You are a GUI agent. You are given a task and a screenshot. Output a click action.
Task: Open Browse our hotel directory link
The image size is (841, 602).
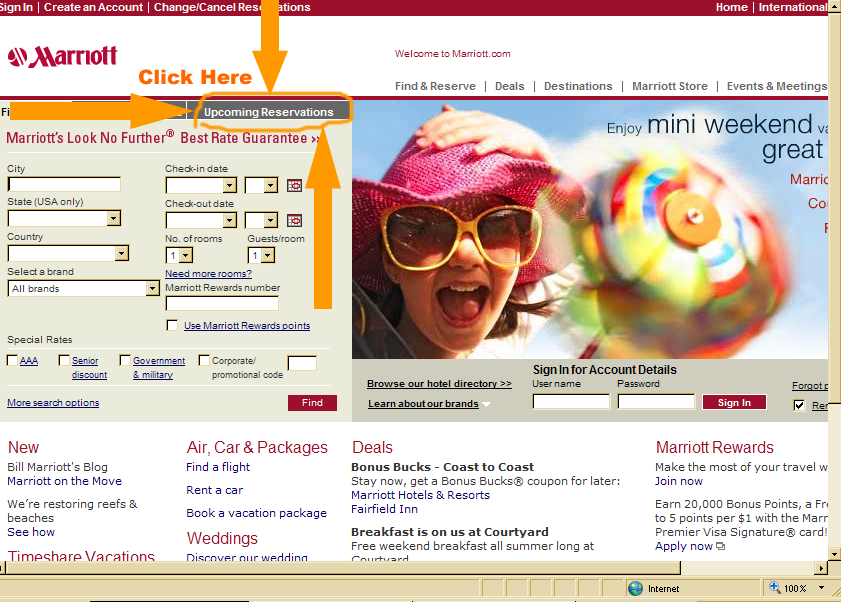439,384
